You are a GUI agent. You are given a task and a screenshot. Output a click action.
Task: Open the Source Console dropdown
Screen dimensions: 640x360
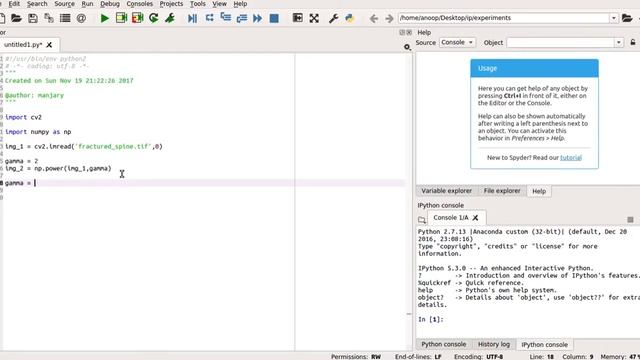(458, 42)
